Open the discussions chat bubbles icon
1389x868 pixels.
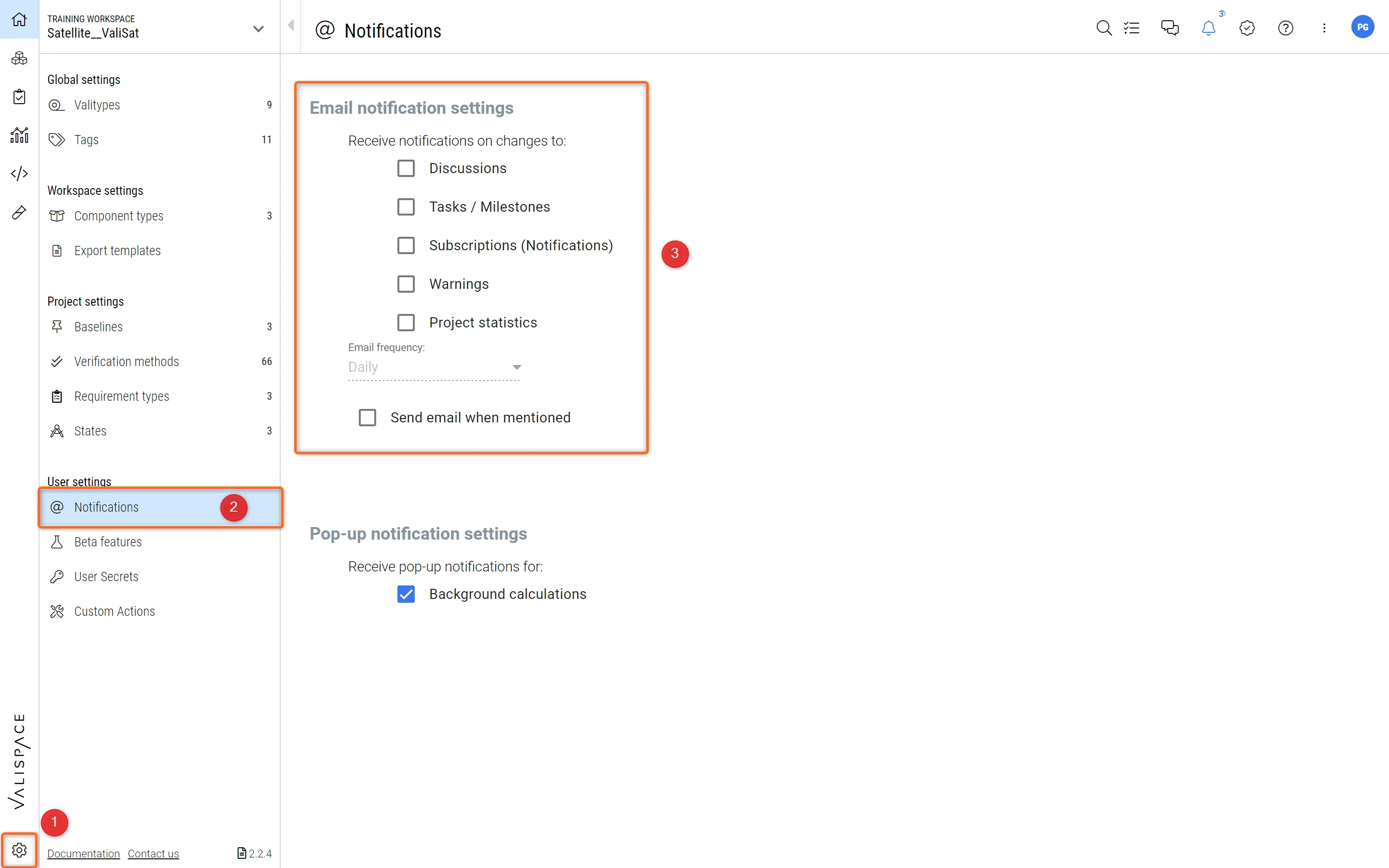1170,28
